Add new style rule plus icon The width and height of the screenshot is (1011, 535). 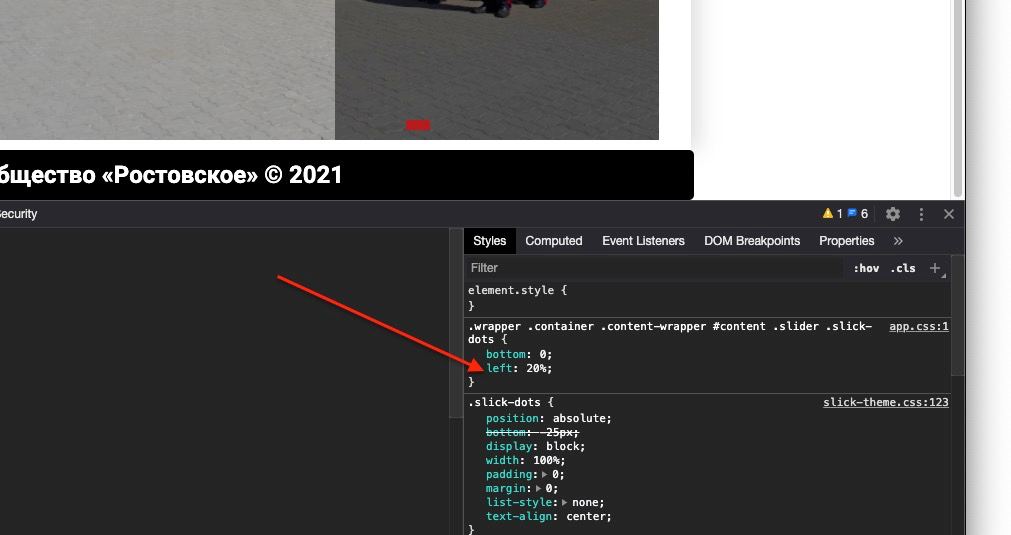(x=935, y=268)
